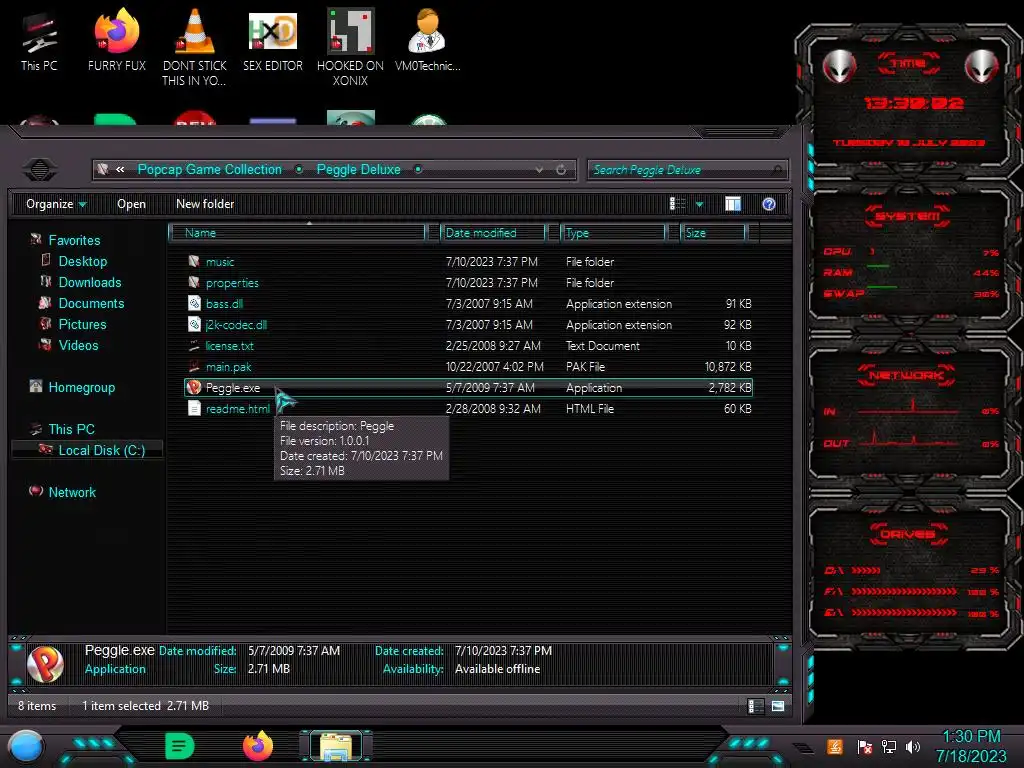
Task: Click the File Explorer taskbar button
Action: coord(336,746)
